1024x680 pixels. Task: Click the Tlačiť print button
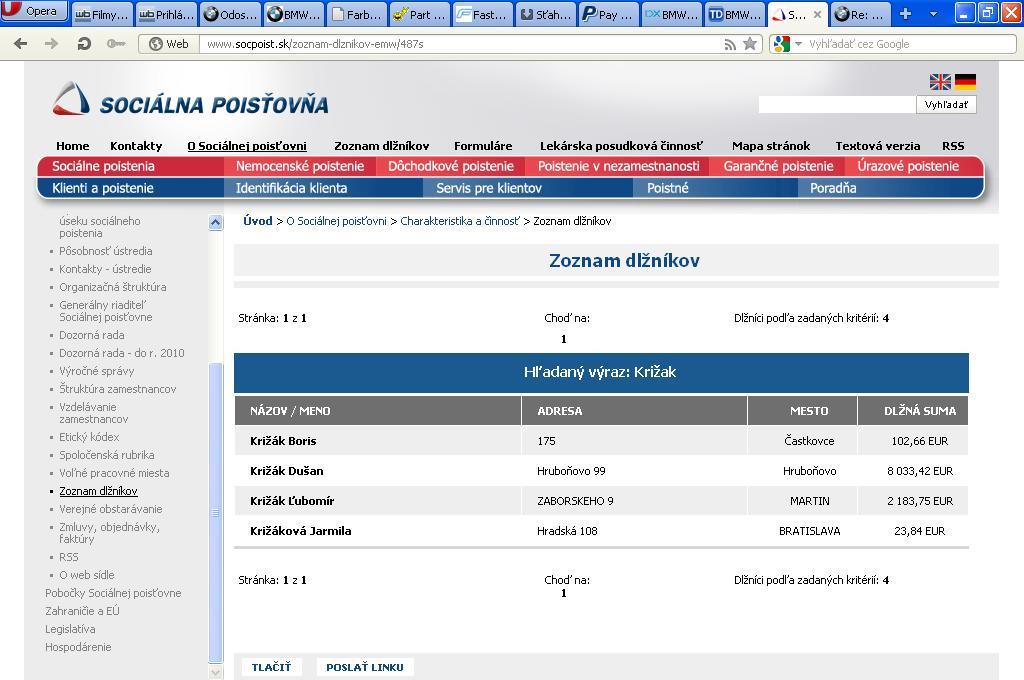coord(271,667)
